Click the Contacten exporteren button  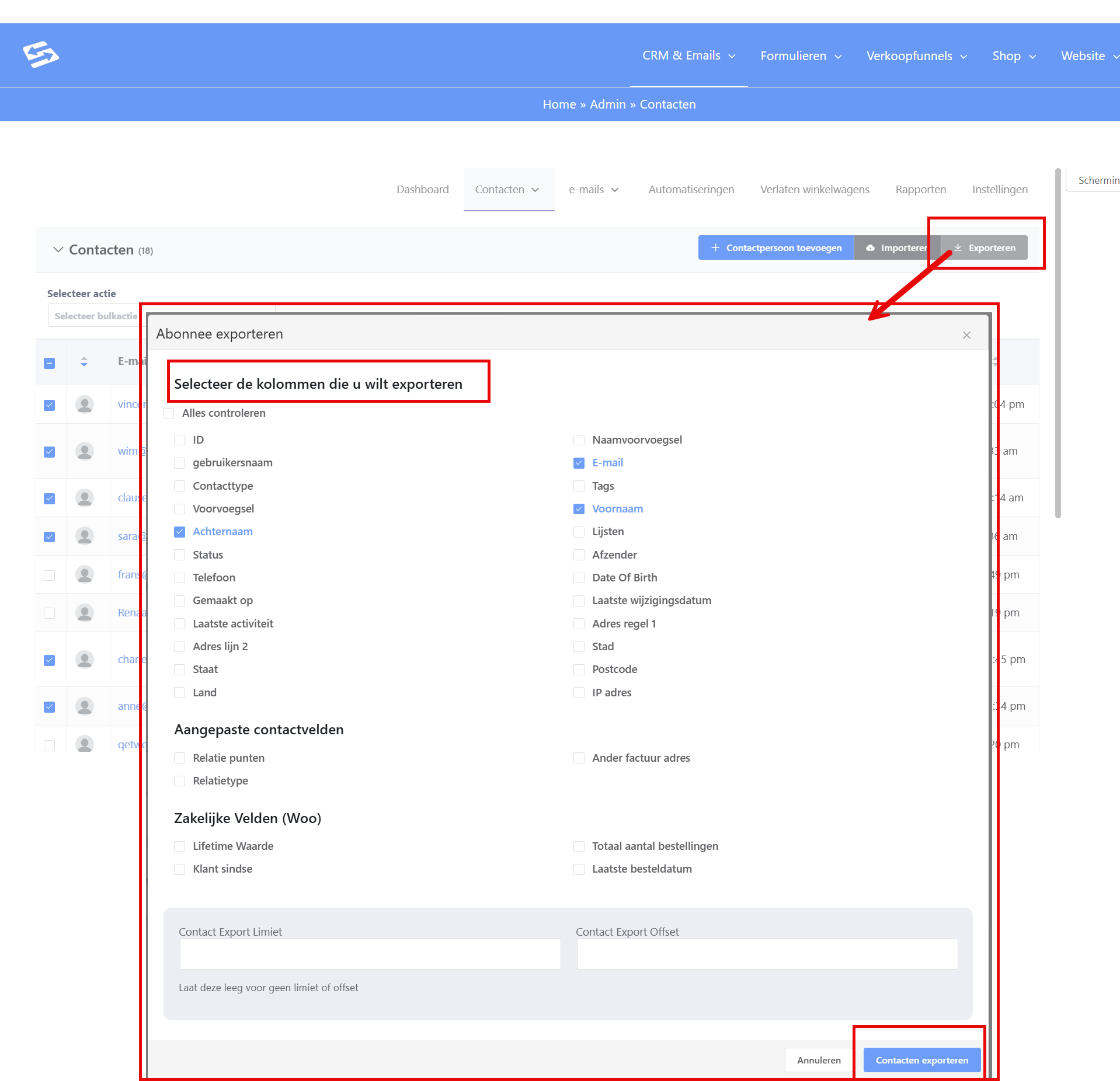(921, 1060)
